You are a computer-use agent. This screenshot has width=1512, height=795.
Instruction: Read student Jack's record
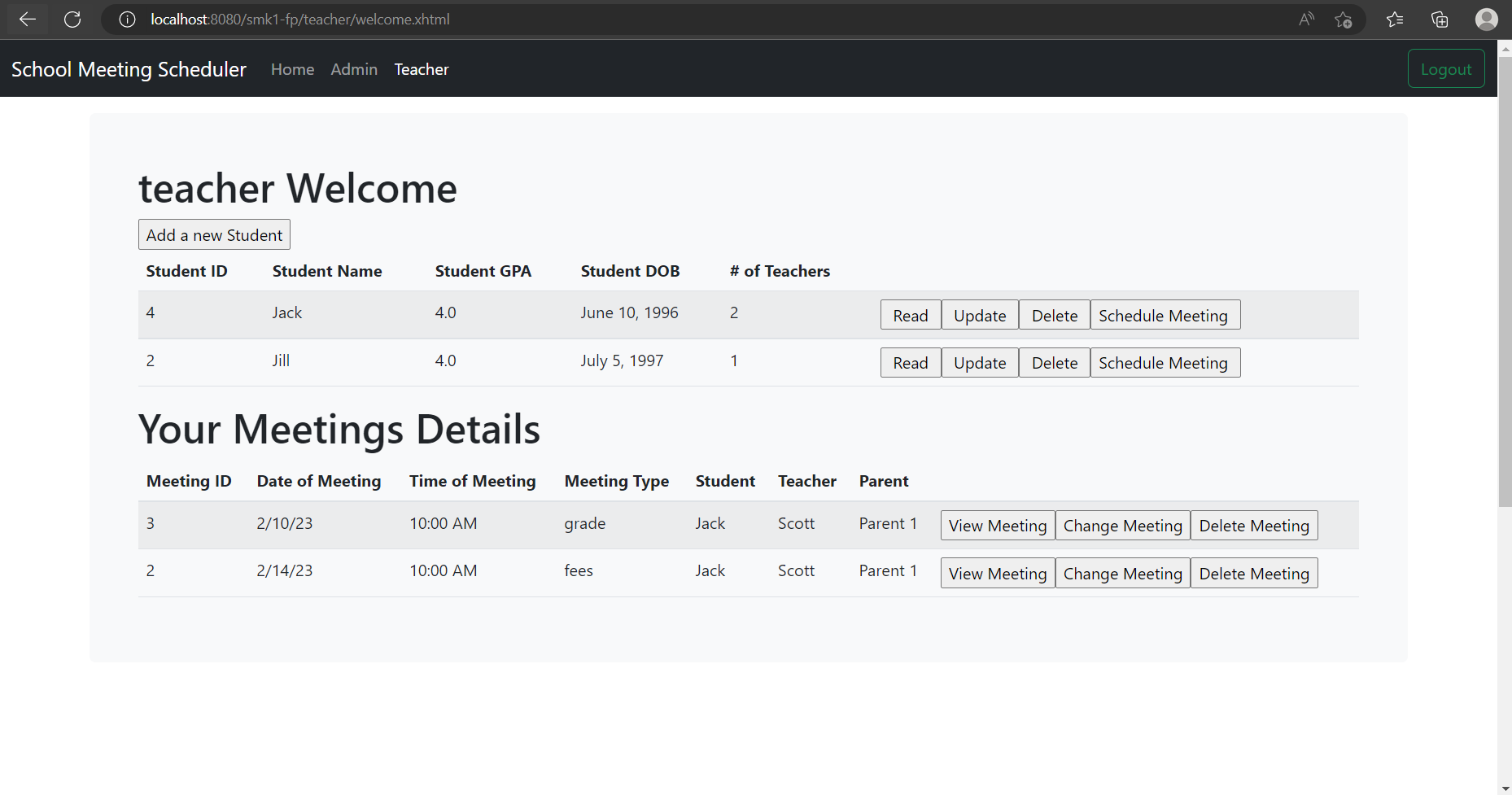[x=910, y=315]
